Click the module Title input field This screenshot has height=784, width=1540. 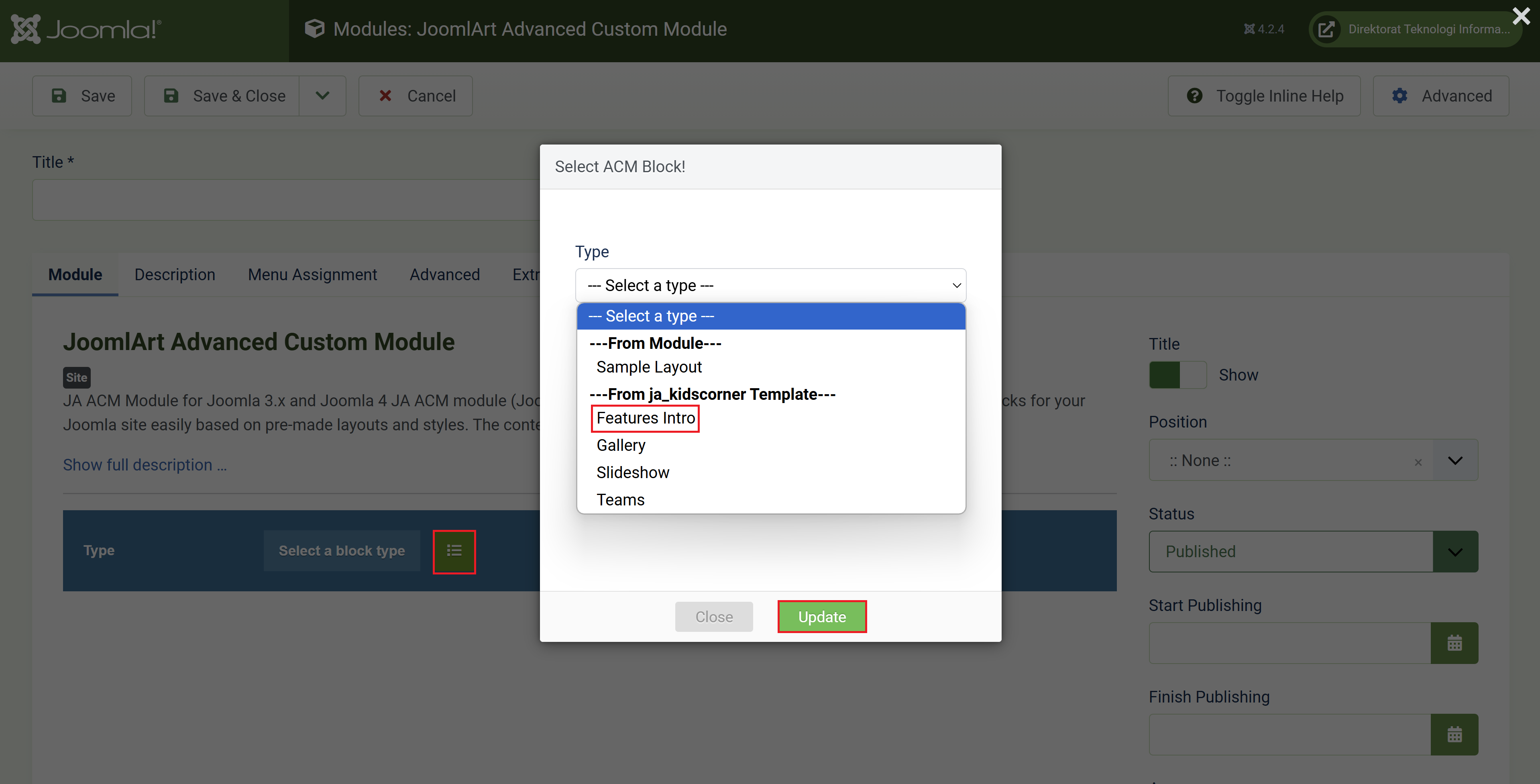coord(286,200)
